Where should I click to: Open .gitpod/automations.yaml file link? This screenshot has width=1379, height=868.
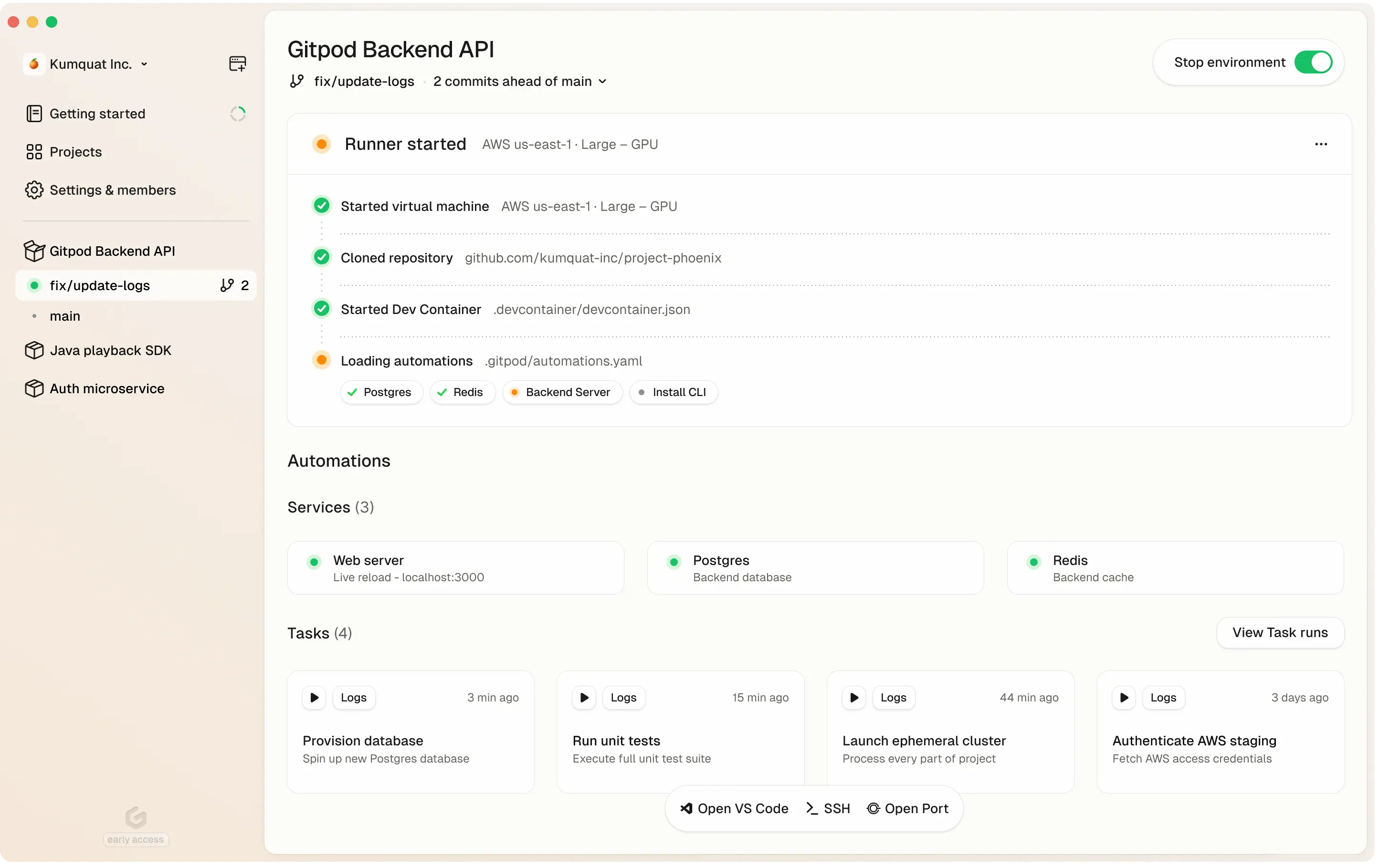pos(564,361)
